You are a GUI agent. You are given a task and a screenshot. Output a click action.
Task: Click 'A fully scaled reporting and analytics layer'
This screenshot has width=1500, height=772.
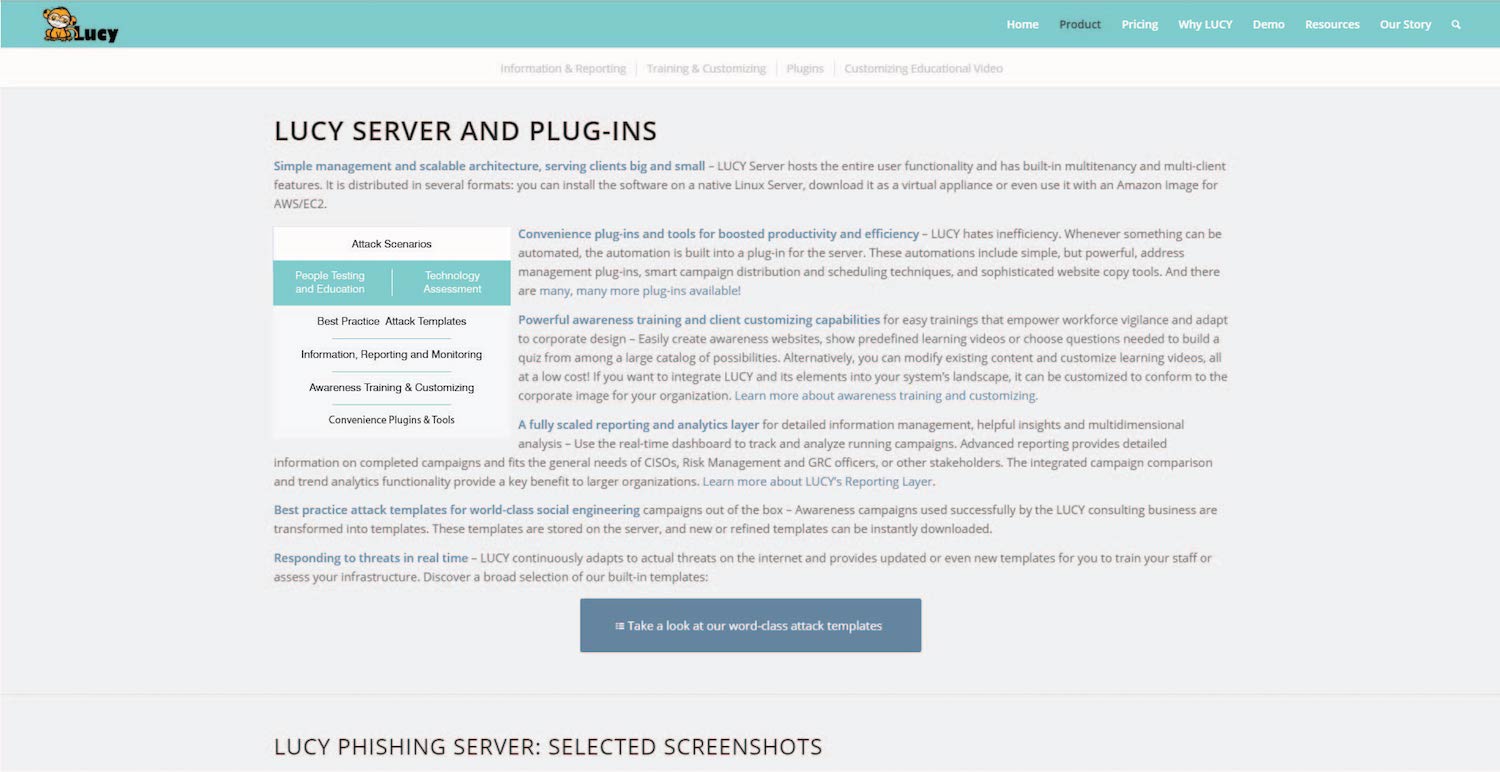pos(638,425)
